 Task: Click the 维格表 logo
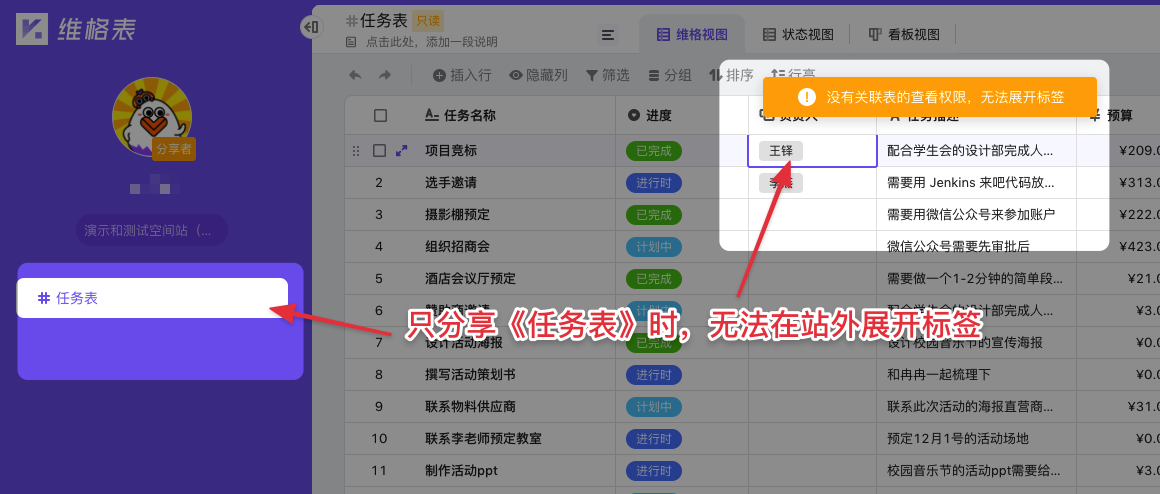(x=75, y=29)
